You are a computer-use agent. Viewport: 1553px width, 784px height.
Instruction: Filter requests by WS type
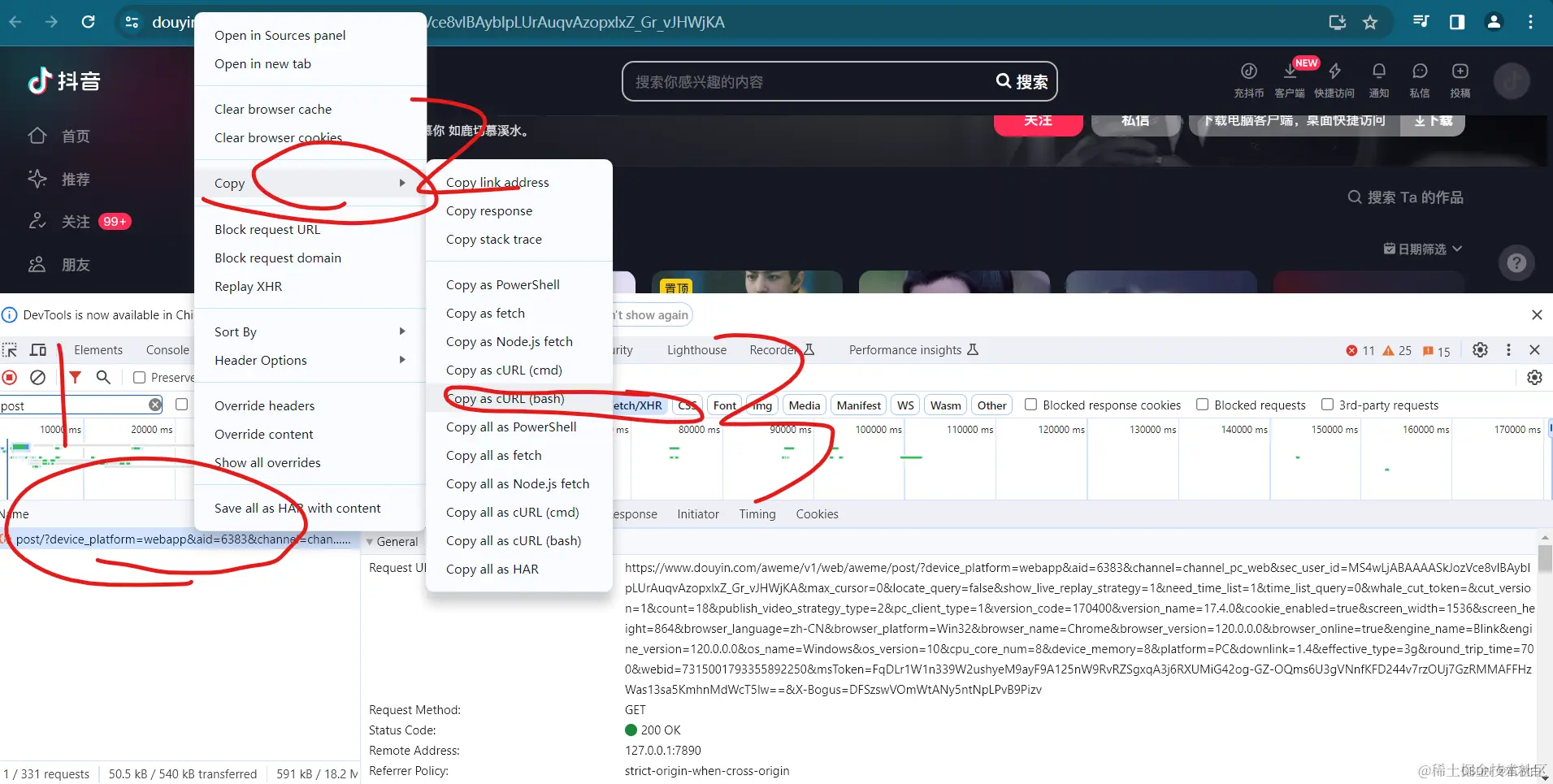click(x=905, y=405)
